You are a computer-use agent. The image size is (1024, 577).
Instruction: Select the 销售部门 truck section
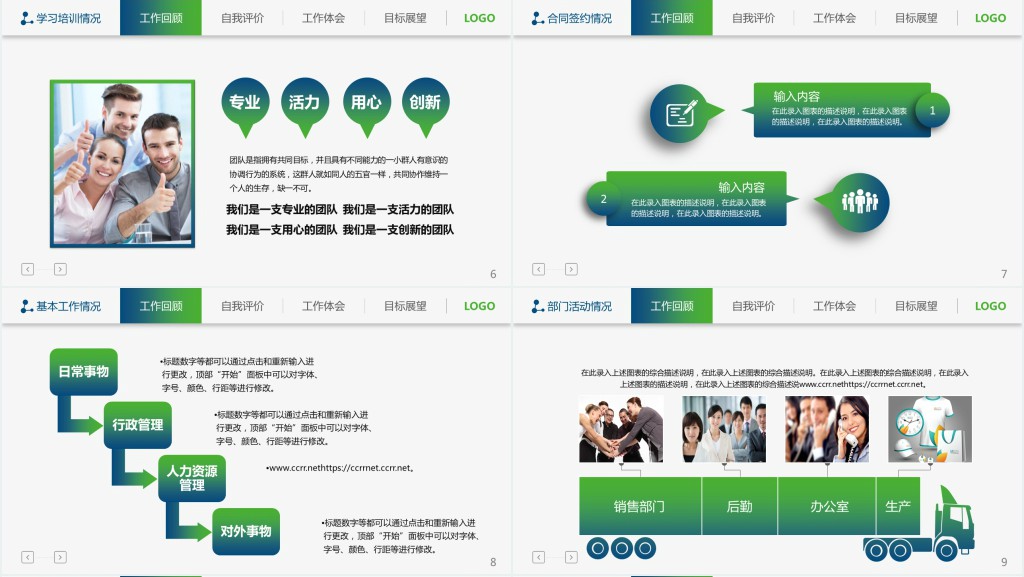click(x=639, y=506)
